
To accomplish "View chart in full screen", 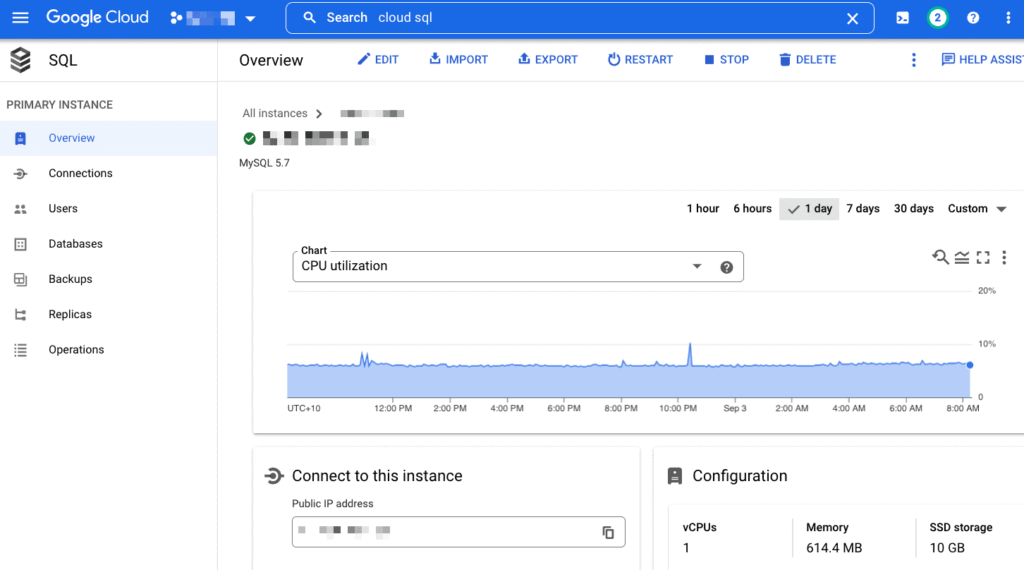I will point(983,258).
